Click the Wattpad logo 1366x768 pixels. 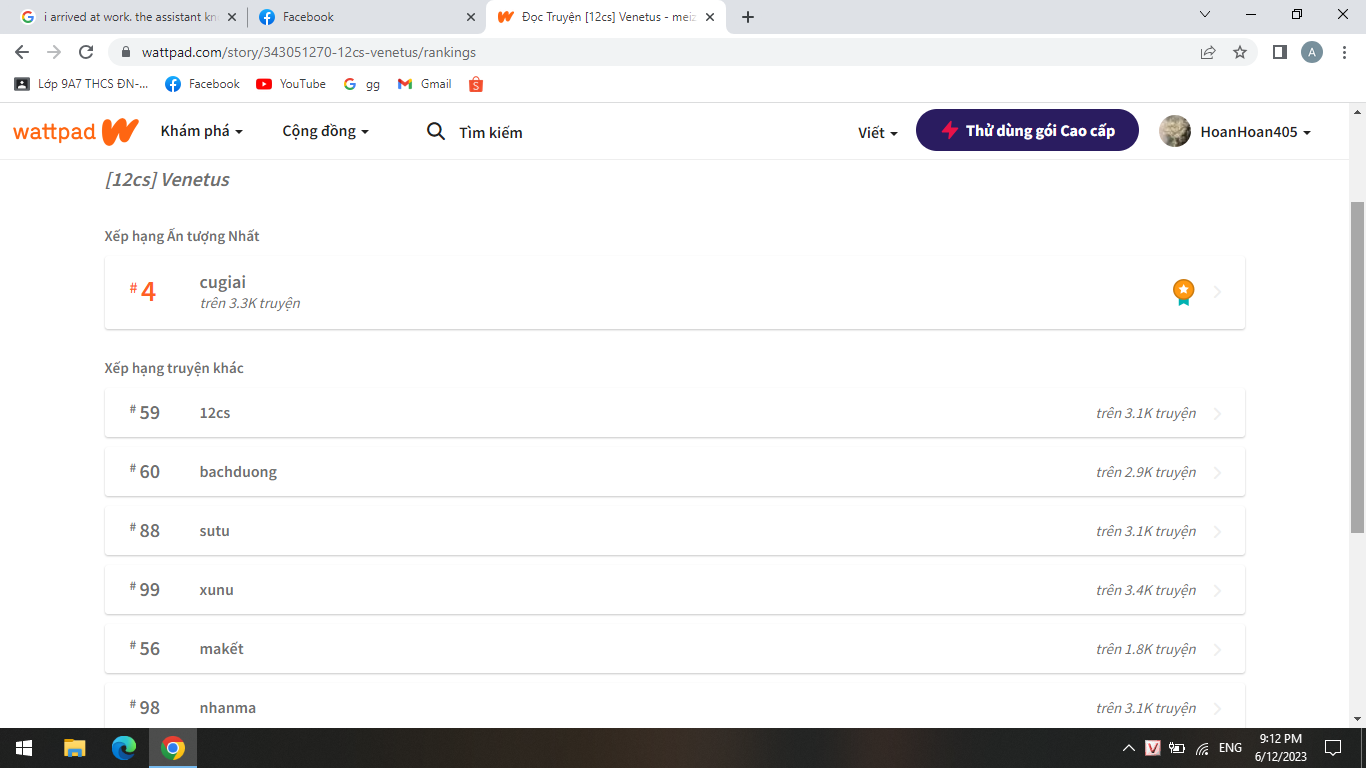tap(76, 131)
